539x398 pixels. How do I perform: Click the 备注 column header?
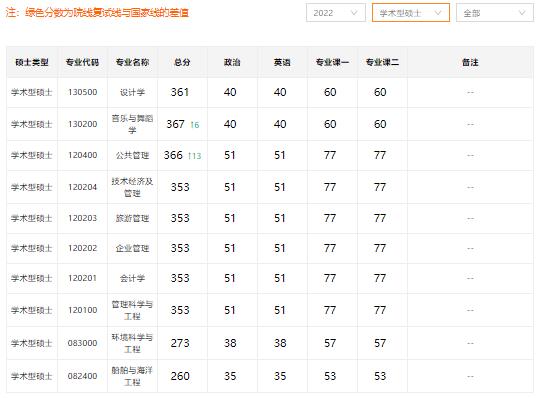click(x=470, y=62)
